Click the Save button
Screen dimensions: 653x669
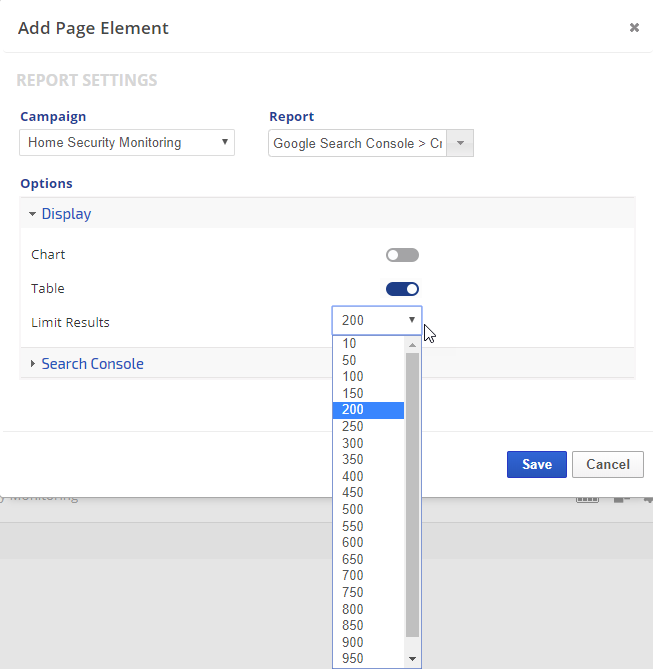(x=536, y=464)
